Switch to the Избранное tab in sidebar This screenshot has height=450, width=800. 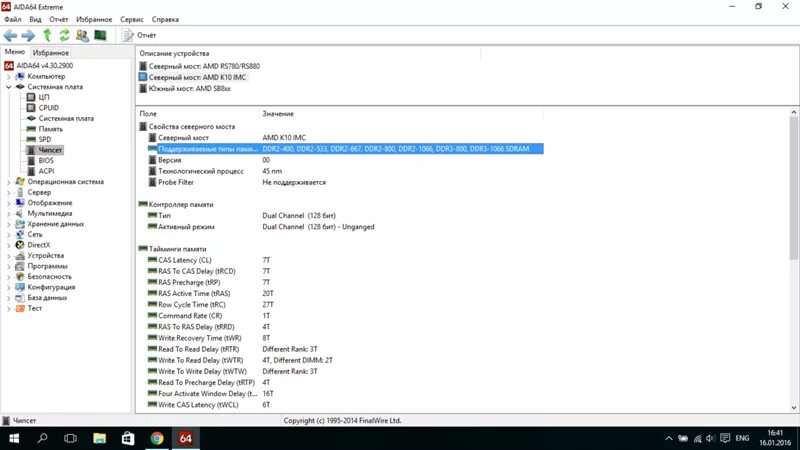tap(51, 53)
